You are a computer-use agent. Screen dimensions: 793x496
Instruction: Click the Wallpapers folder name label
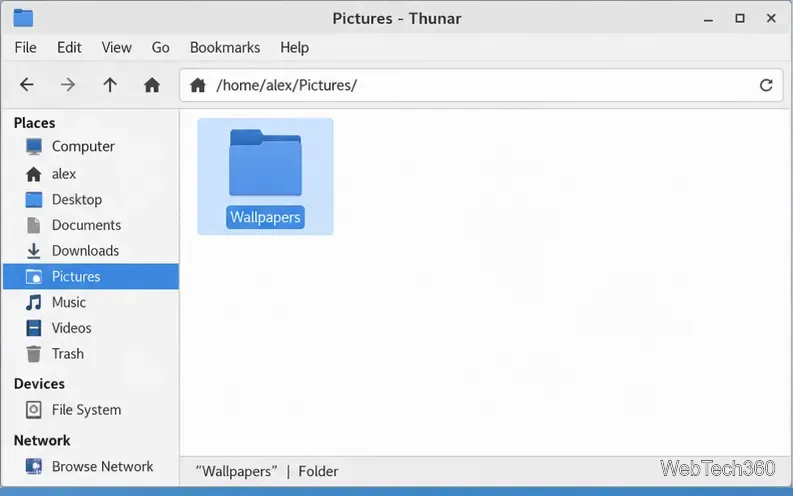(x=266, y=217)
